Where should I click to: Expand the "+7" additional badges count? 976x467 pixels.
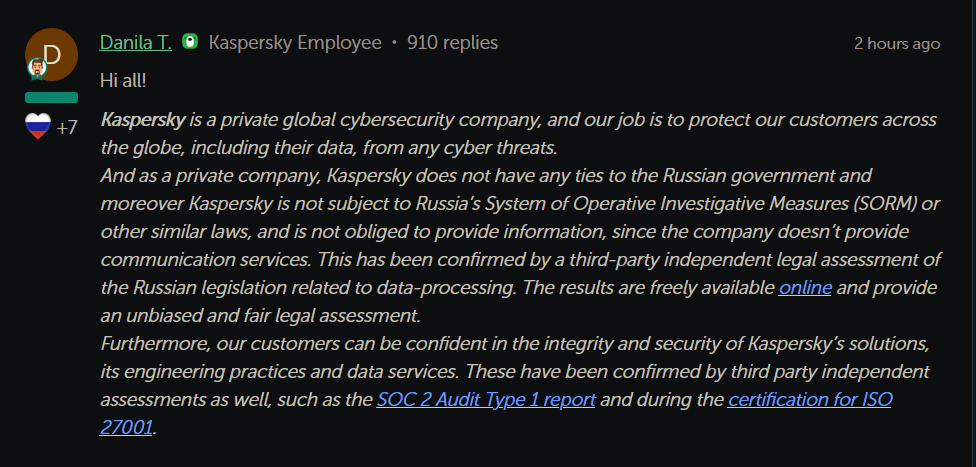tap(67, 127)
